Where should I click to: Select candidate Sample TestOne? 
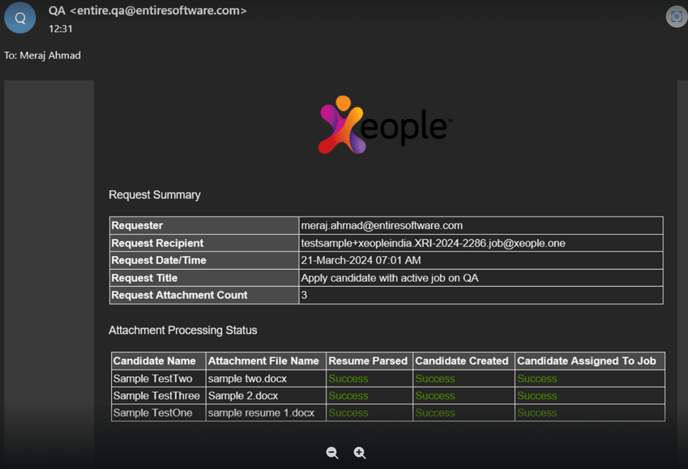(x=153, y=413)
